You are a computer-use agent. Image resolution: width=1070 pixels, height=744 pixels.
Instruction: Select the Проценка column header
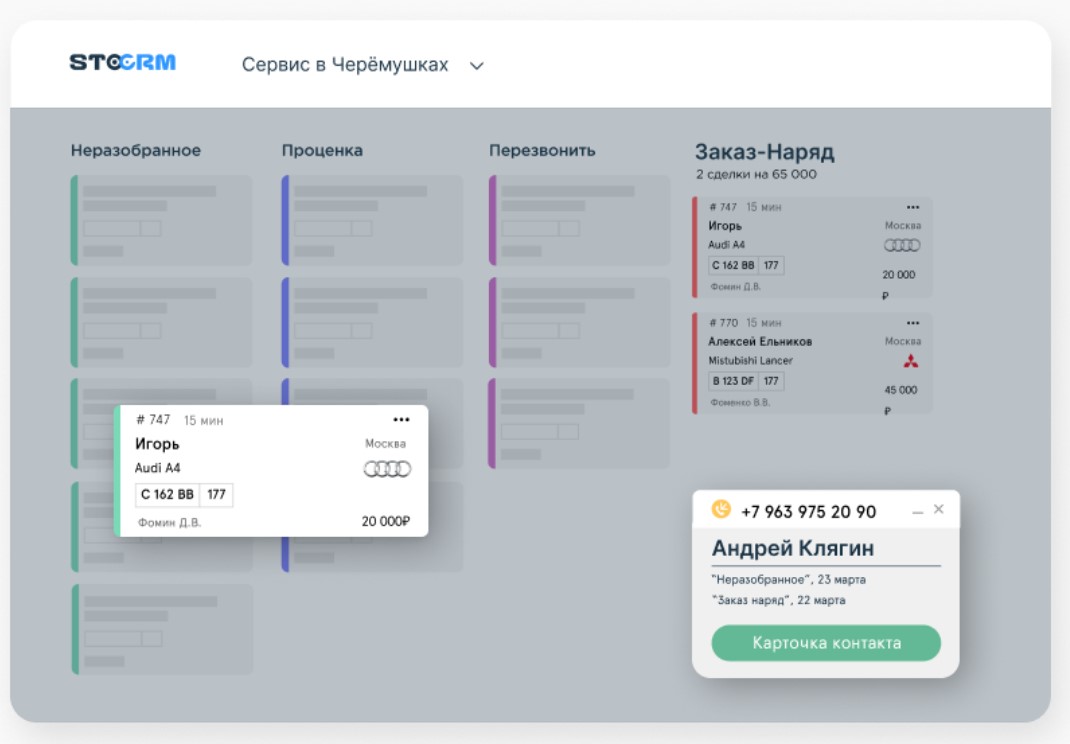coord(322,151)
